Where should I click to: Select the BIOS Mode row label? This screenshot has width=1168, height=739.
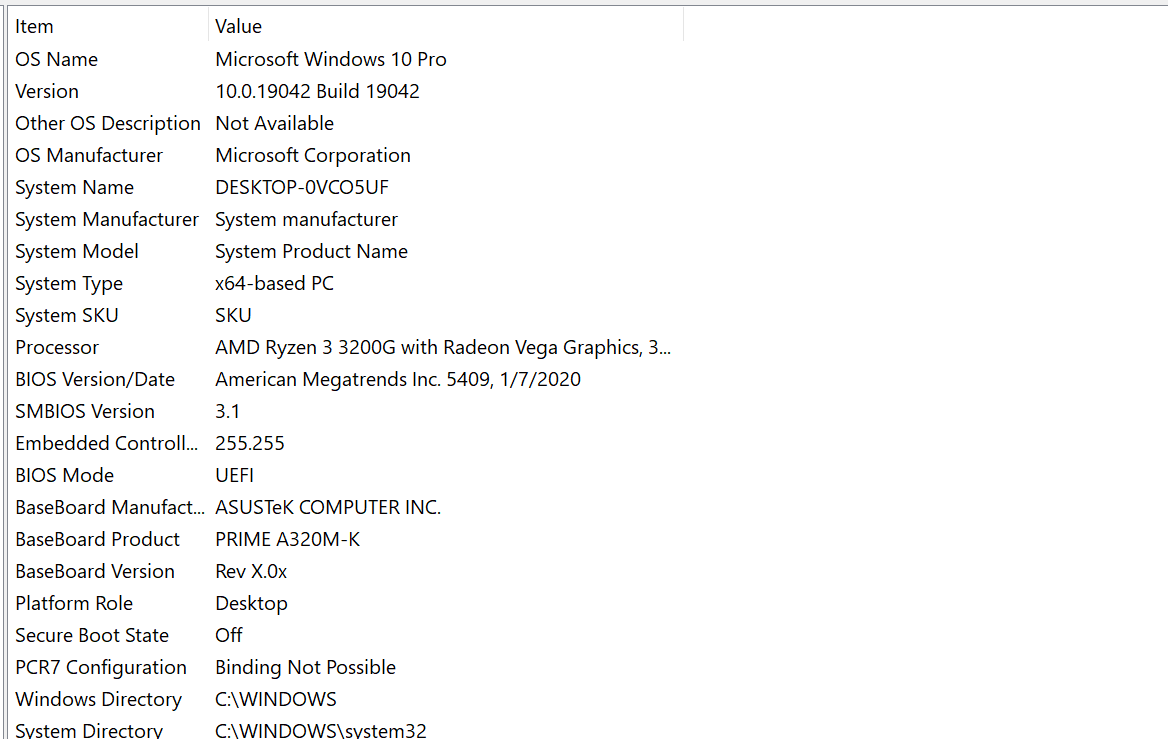(65, 476)
